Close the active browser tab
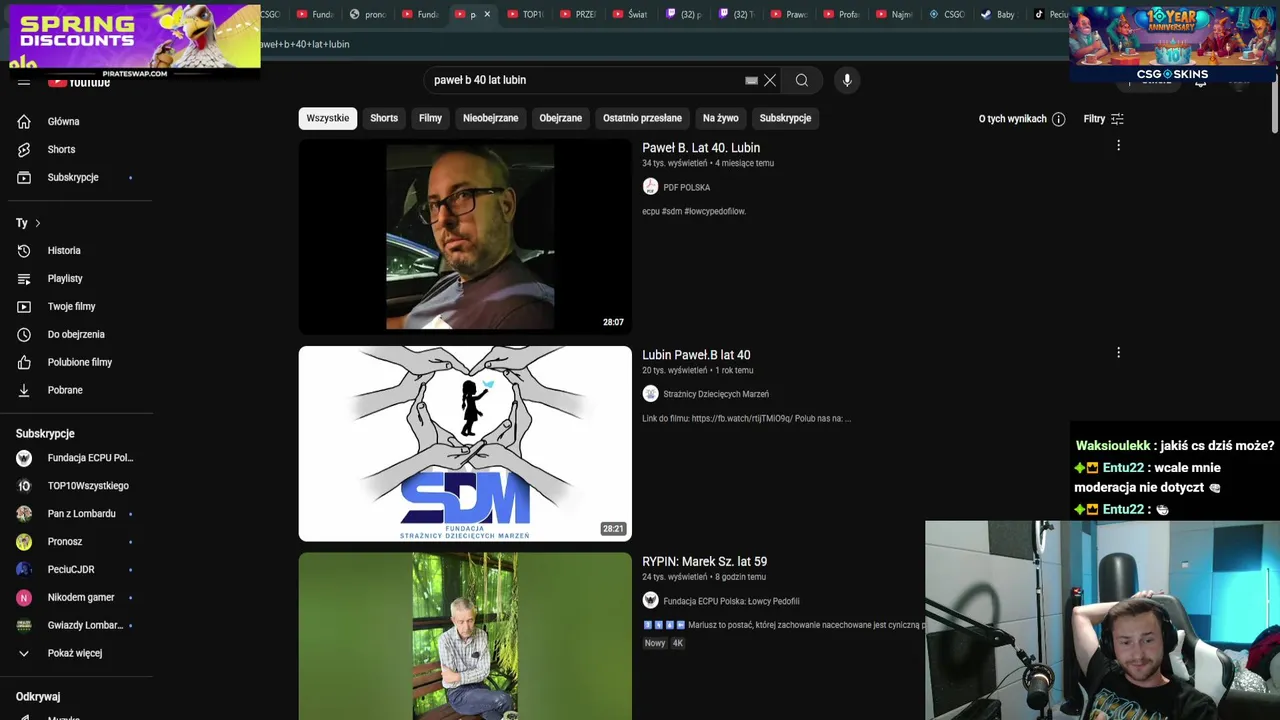The height and width of the screenshot is (720, 1280). [487, 14]
